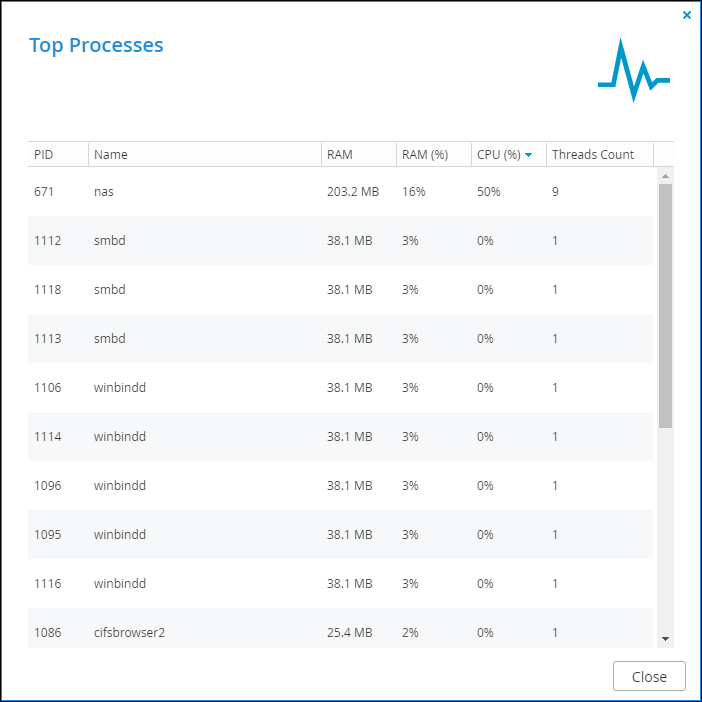Select PID 1095 cell
702x702 pixels.
tap(47, 535)
